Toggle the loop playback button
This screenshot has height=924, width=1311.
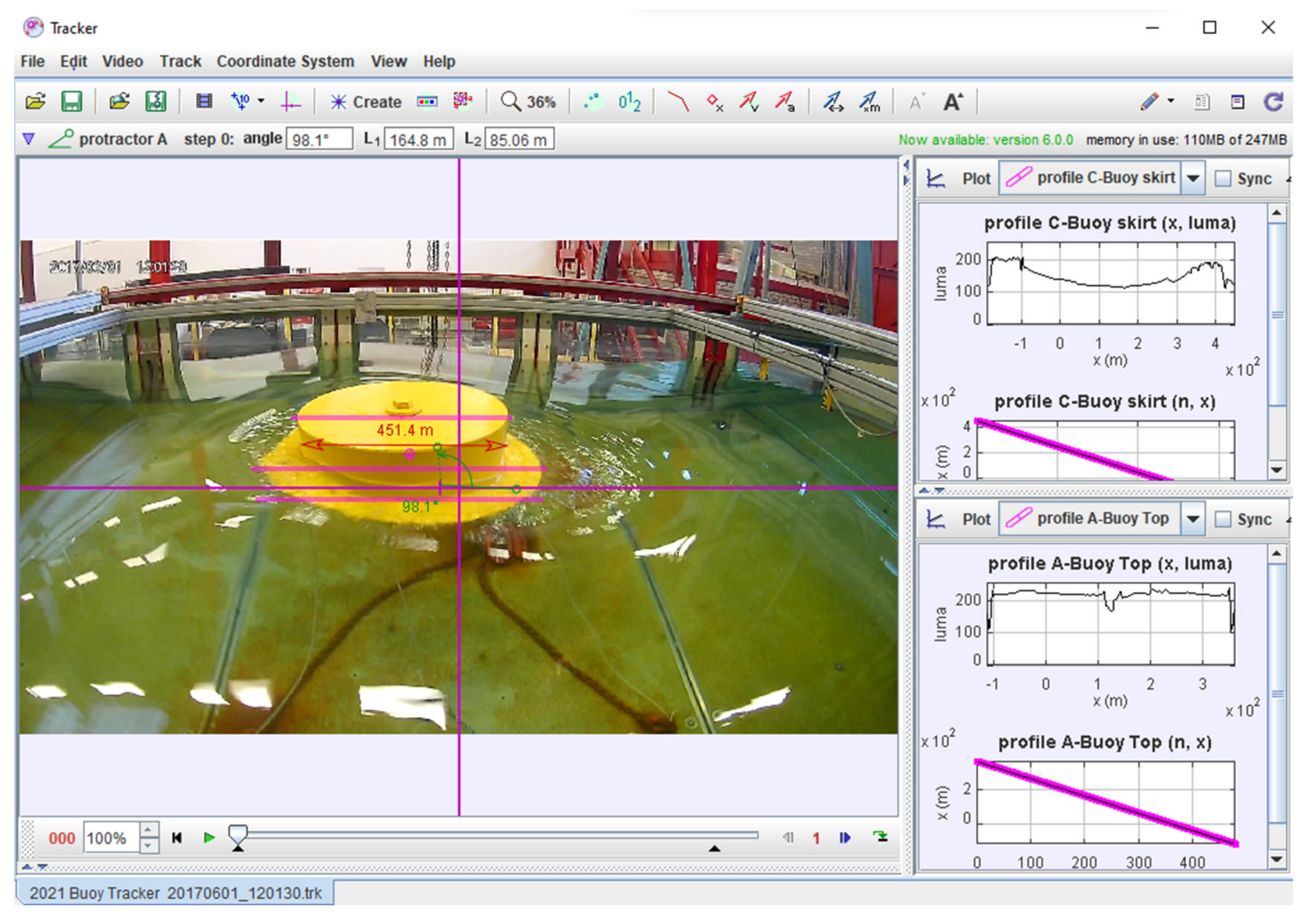click(x=881, y=837)
